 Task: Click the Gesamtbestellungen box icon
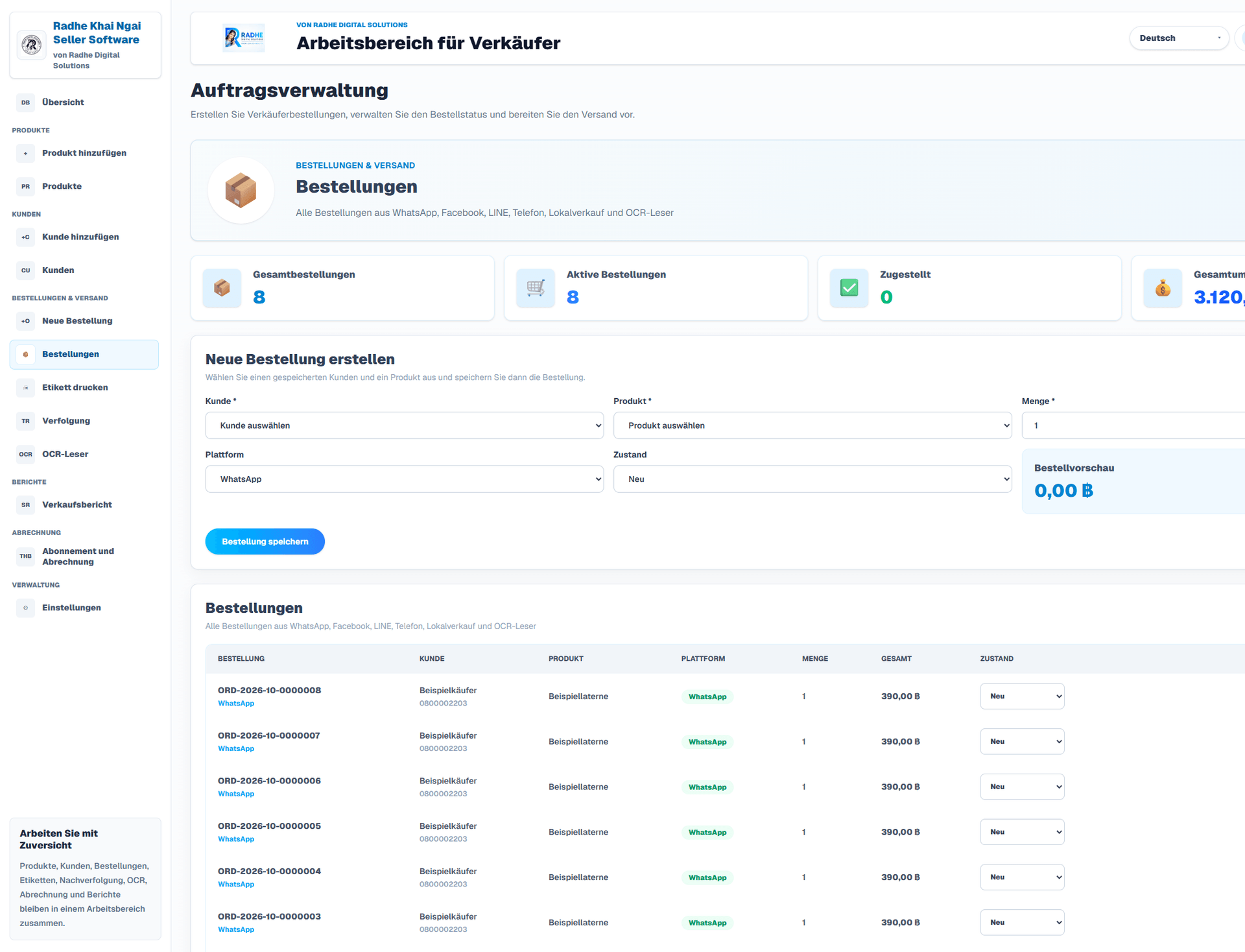click(222, 288)
